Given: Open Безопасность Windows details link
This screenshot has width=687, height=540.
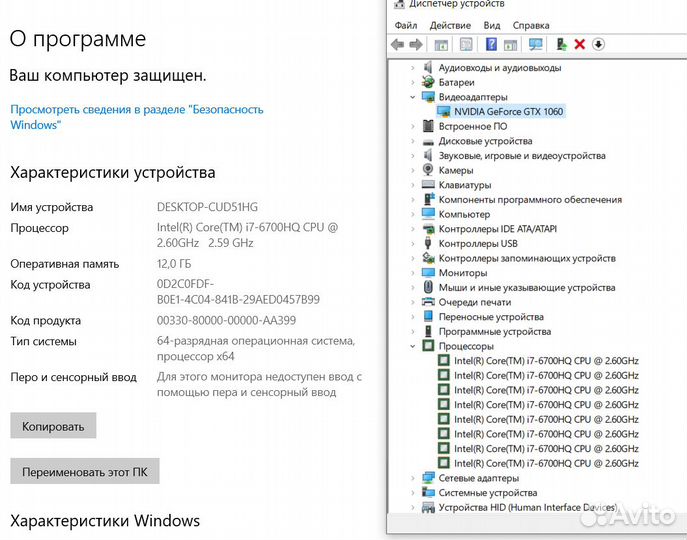Looking at the screenshot, I should pyautogui.click(x=137, y=117).
